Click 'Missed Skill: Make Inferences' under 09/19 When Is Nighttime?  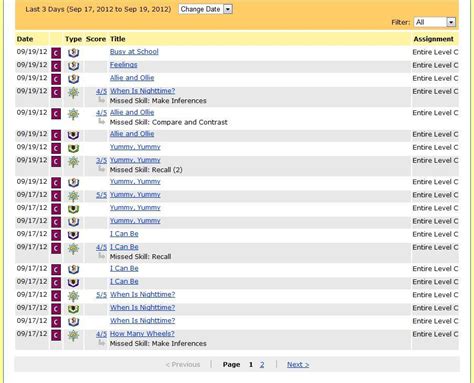pyautogui.click(x=158, y=101)
